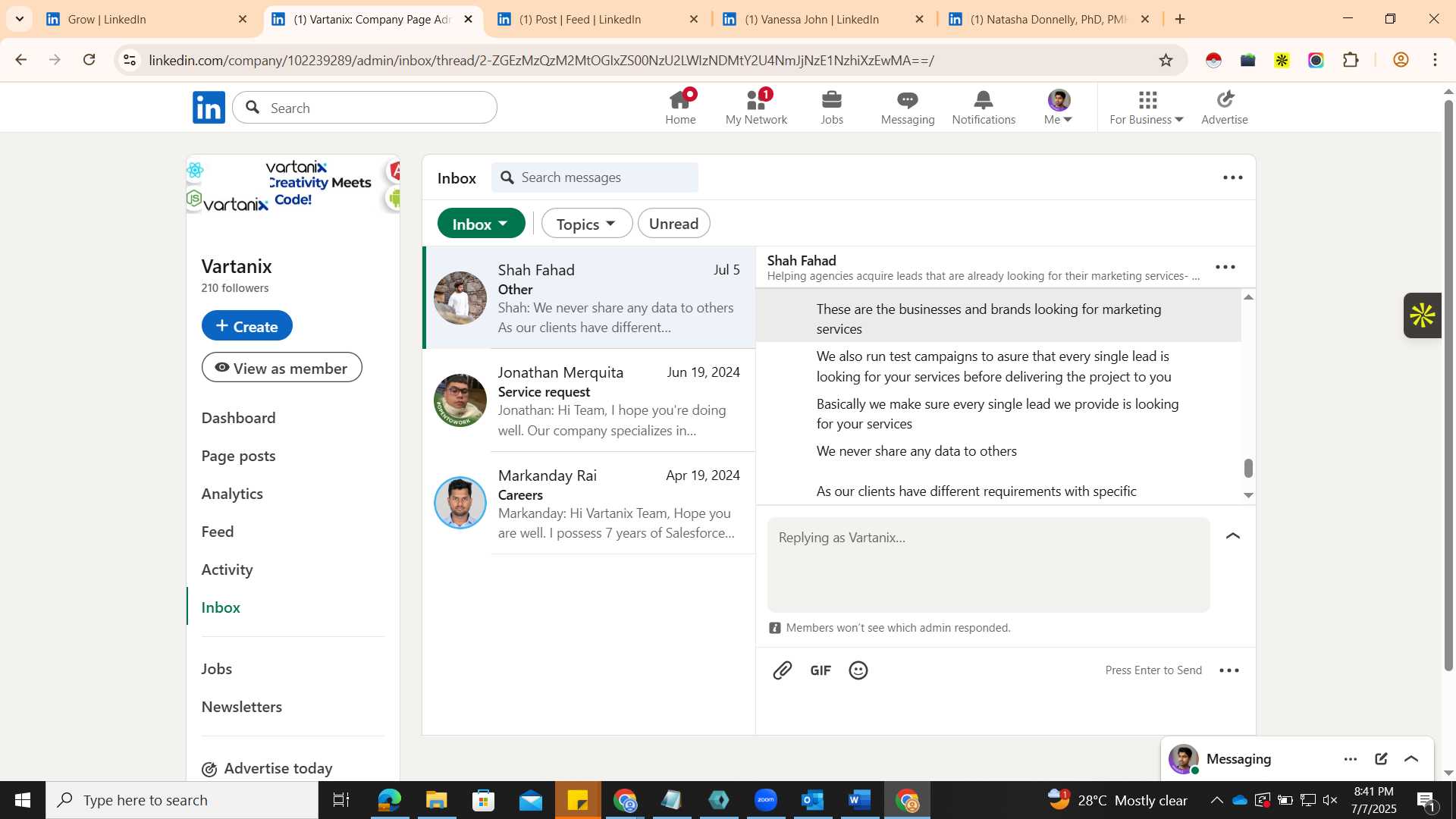Viewport: 1456px width, 819px height.
Task: Open Shah Fahad profile name in thread header
Action: (x=802, y=260)
